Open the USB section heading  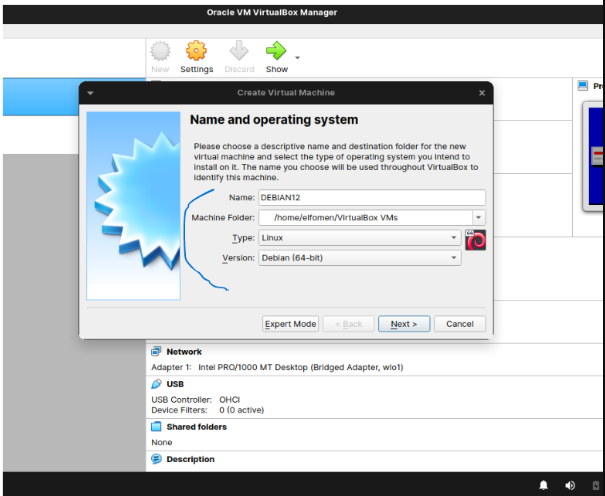pos(175,384)
